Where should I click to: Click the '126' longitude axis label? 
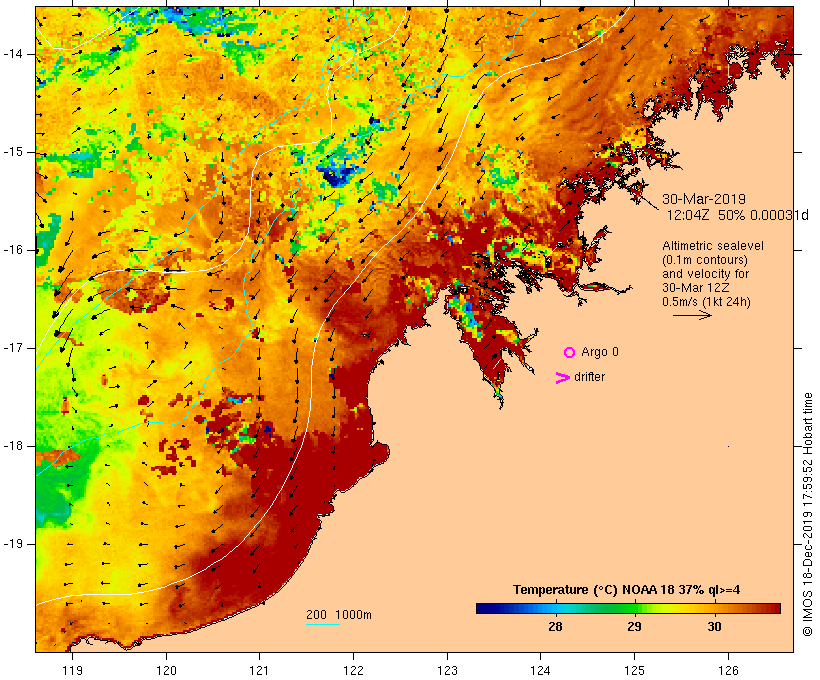[728, 670]
